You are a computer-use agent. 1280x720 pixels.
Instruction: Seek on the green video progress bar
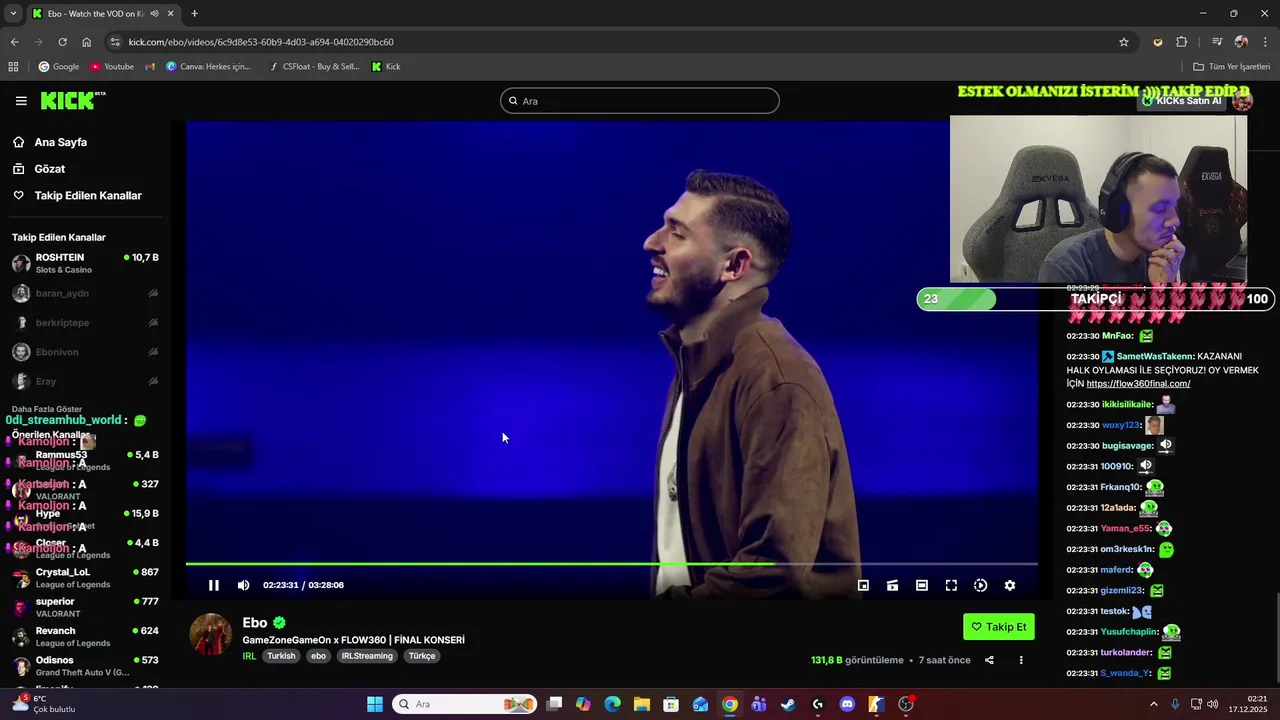point(611,564)
